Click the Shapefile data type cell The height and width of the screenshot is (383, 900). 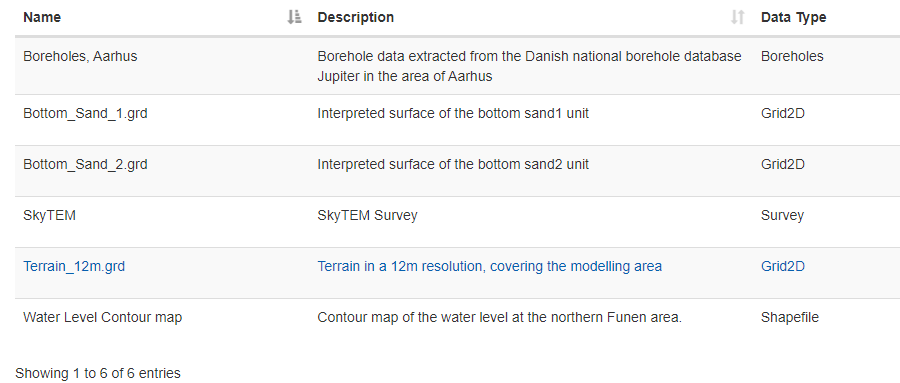pos(790,317)
